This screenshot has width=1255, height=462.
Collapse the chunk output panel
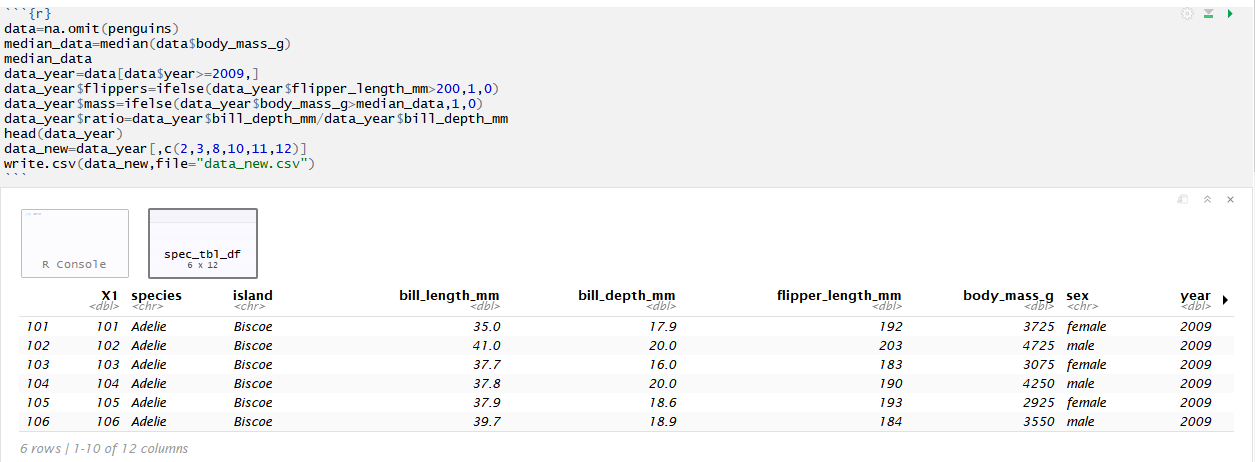coord(1207,199)
